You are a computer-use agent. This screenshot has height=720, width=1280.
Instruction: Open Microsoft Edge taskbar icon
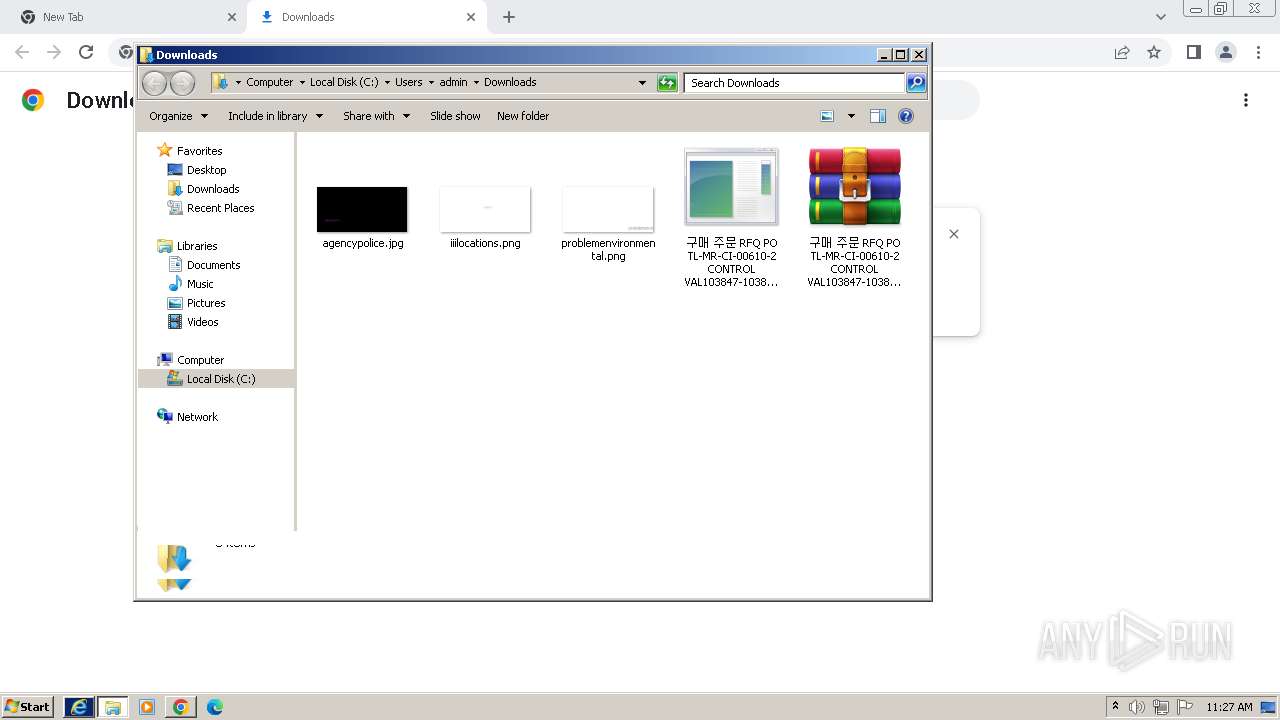[x=215, y=707]
